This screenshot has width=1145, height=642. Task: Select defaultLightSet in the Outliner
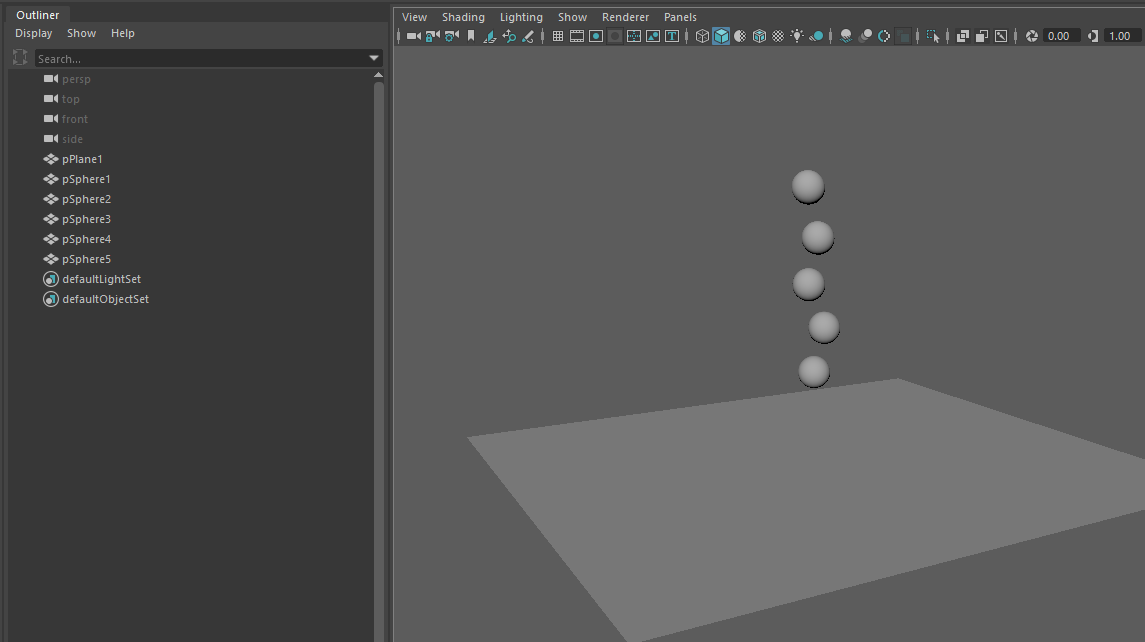pyautogui.click(x=100, y=278)
